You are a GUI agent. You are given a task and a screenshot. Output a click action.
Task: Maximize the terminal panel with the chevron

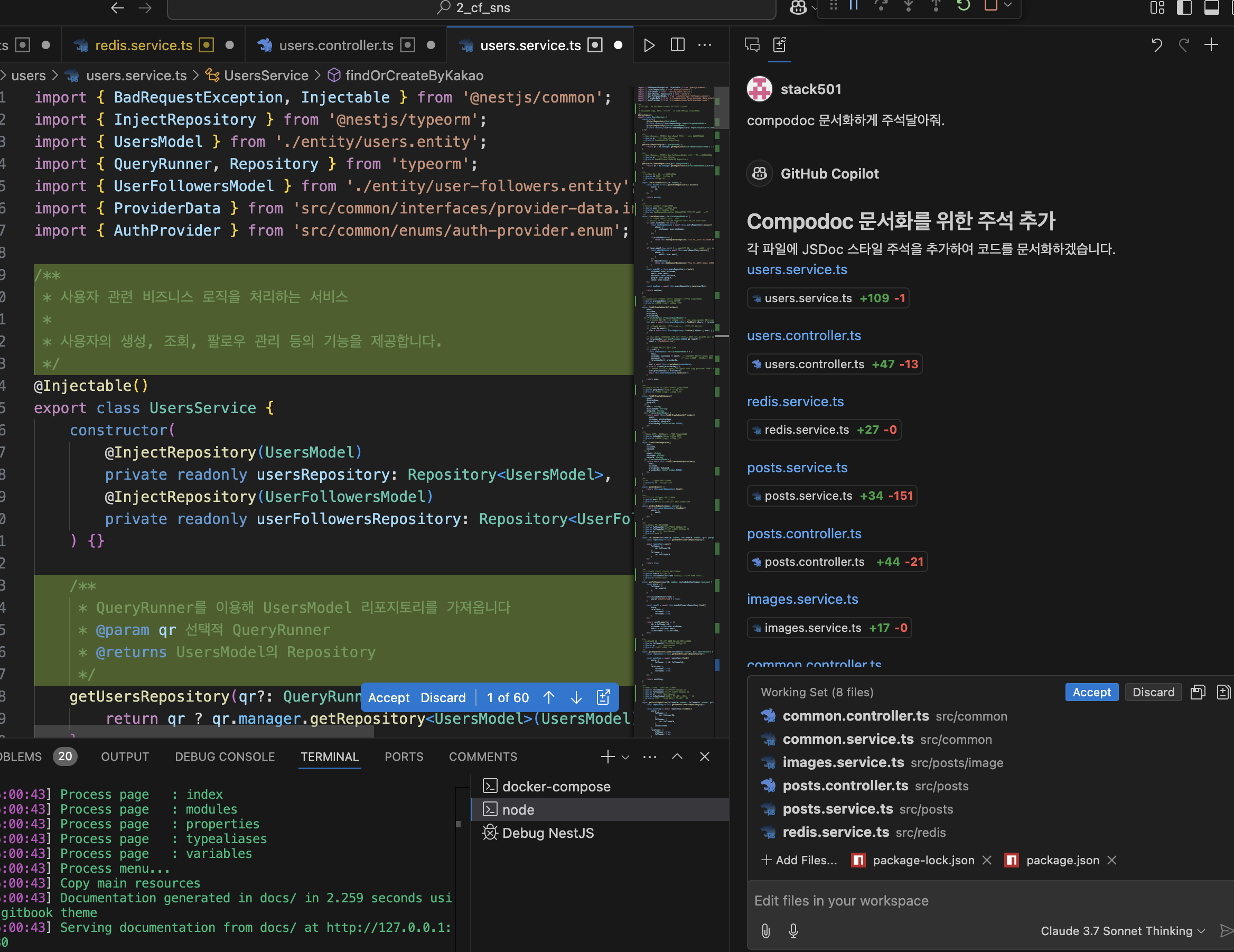click(x=677, y=757)
